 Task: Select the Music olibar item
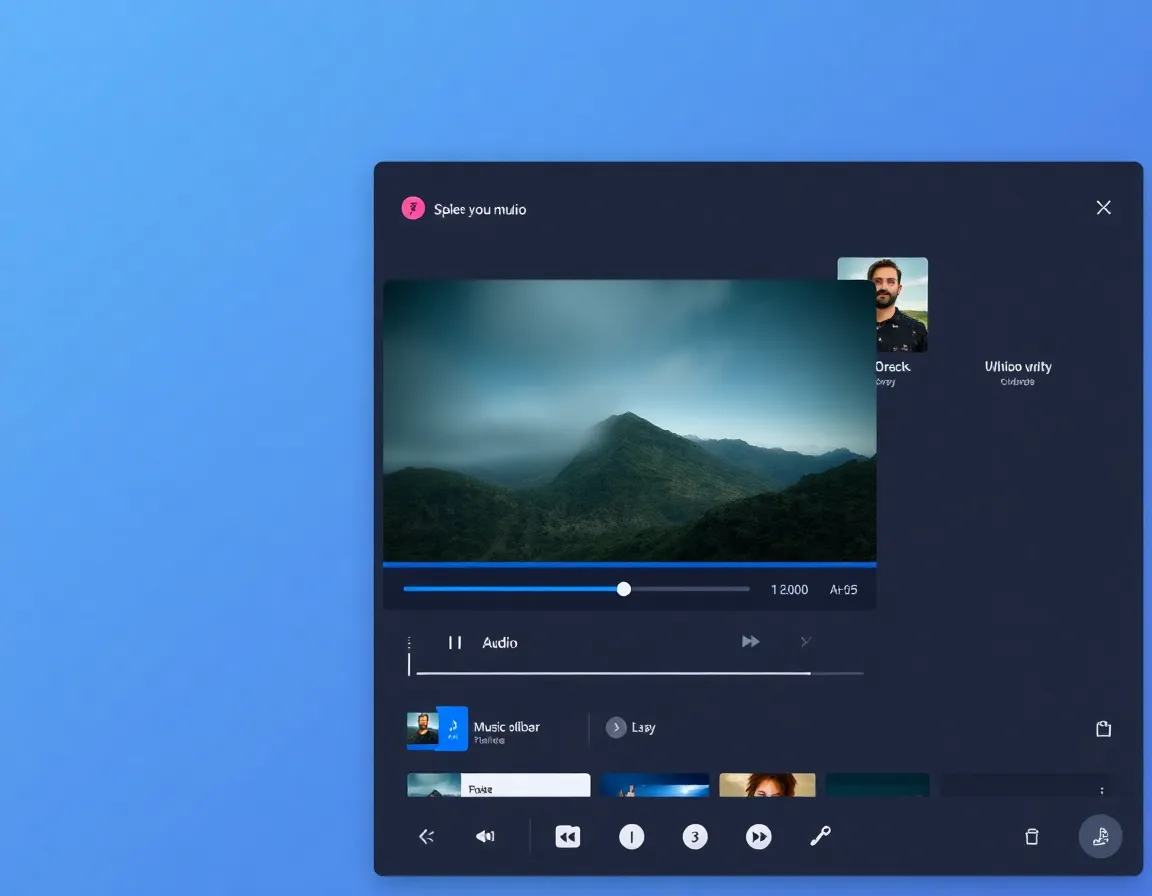pos(506,728)
